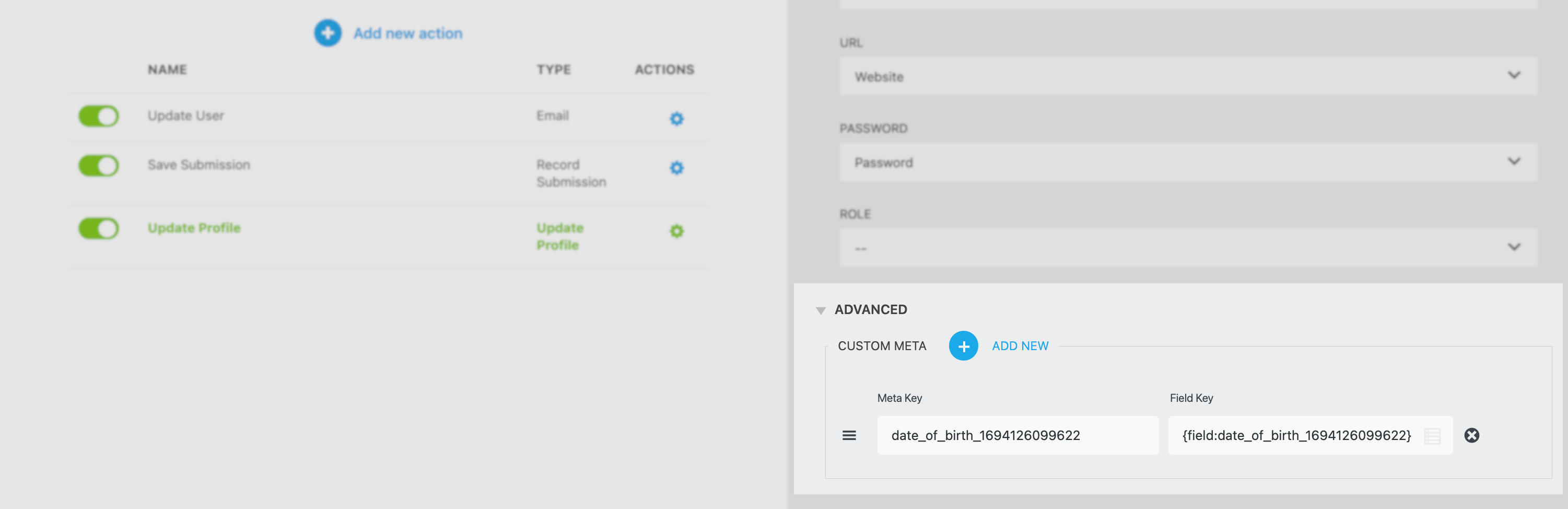Screen dimensions: 1568x509
Task: Expand the Password field dropdown
Action: click(x=1187, y=162)
